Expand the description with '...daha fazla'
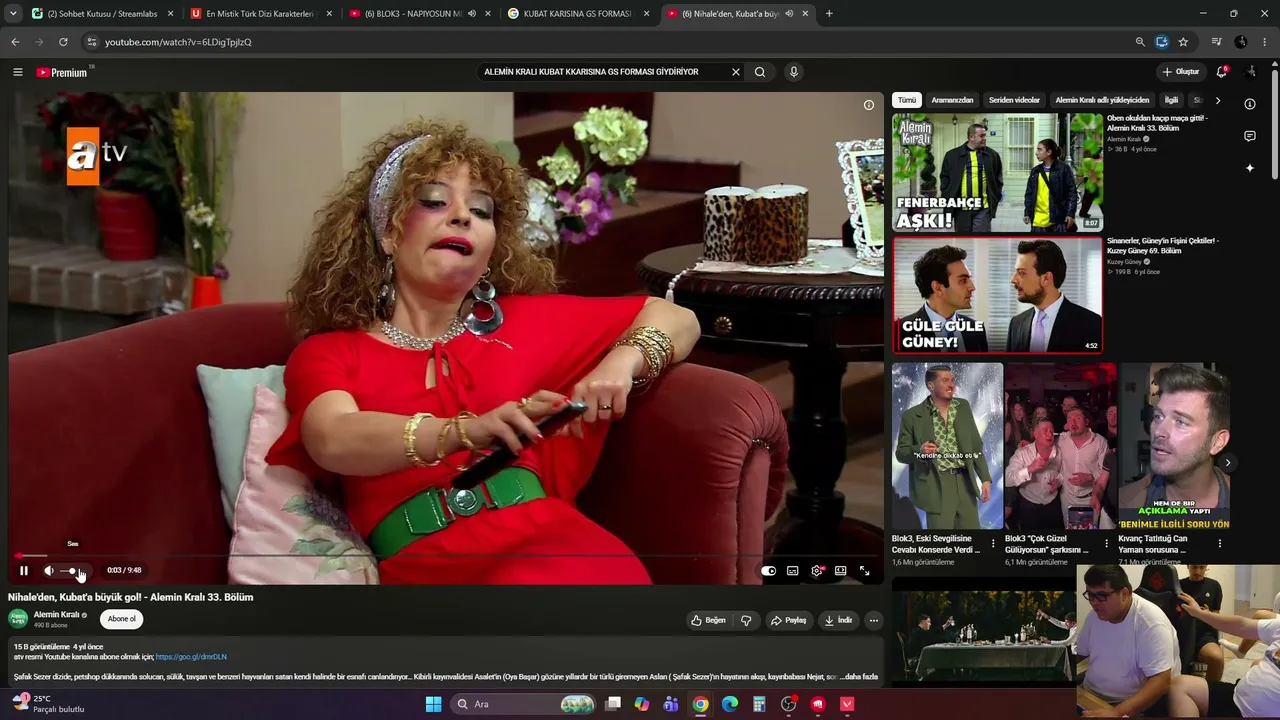 coord(859,677)
